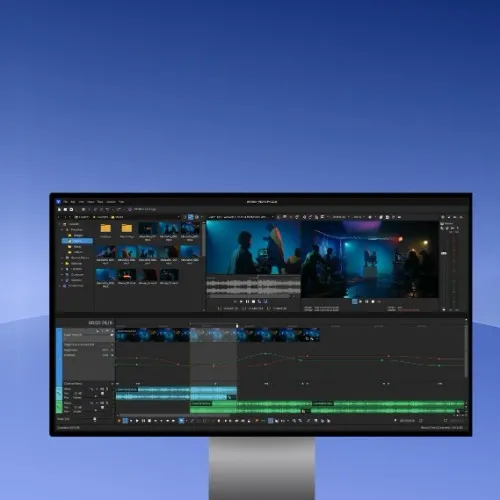Click the timeline timecode display
This screenshot has width=500, height=500.
coord(100,323)
